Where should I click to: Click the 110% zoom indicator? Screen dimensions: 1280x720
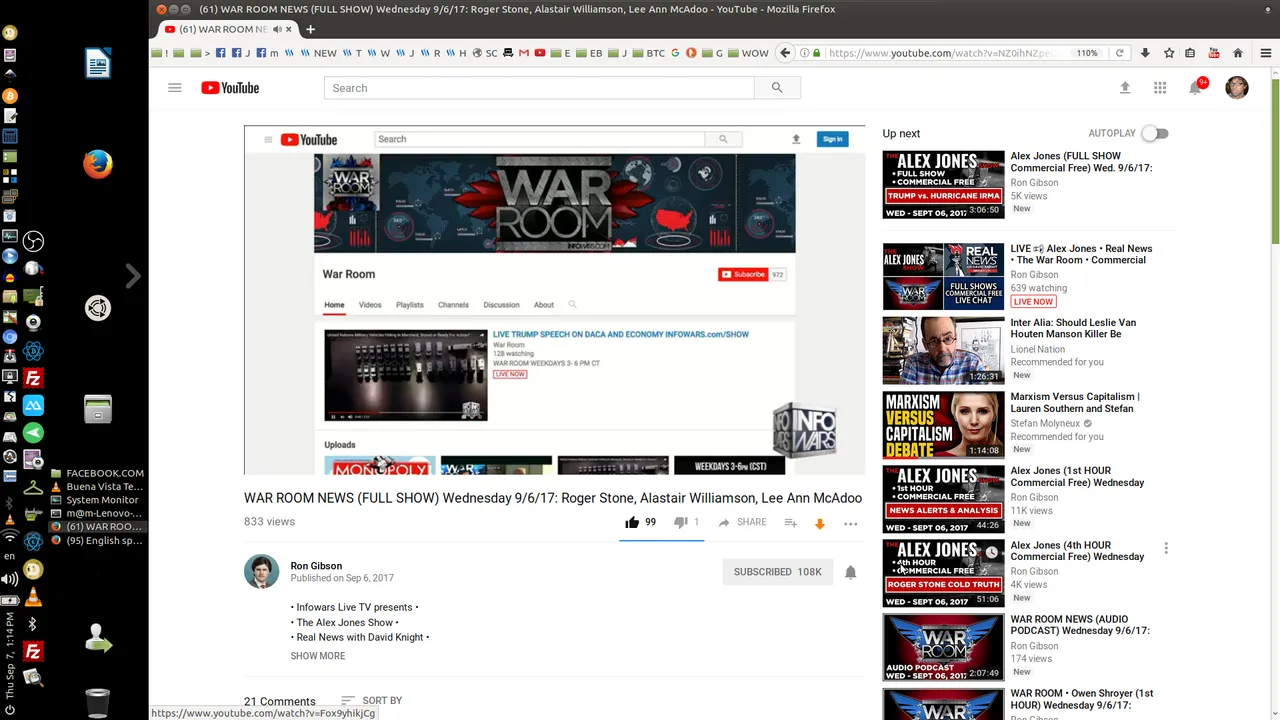1087,53
